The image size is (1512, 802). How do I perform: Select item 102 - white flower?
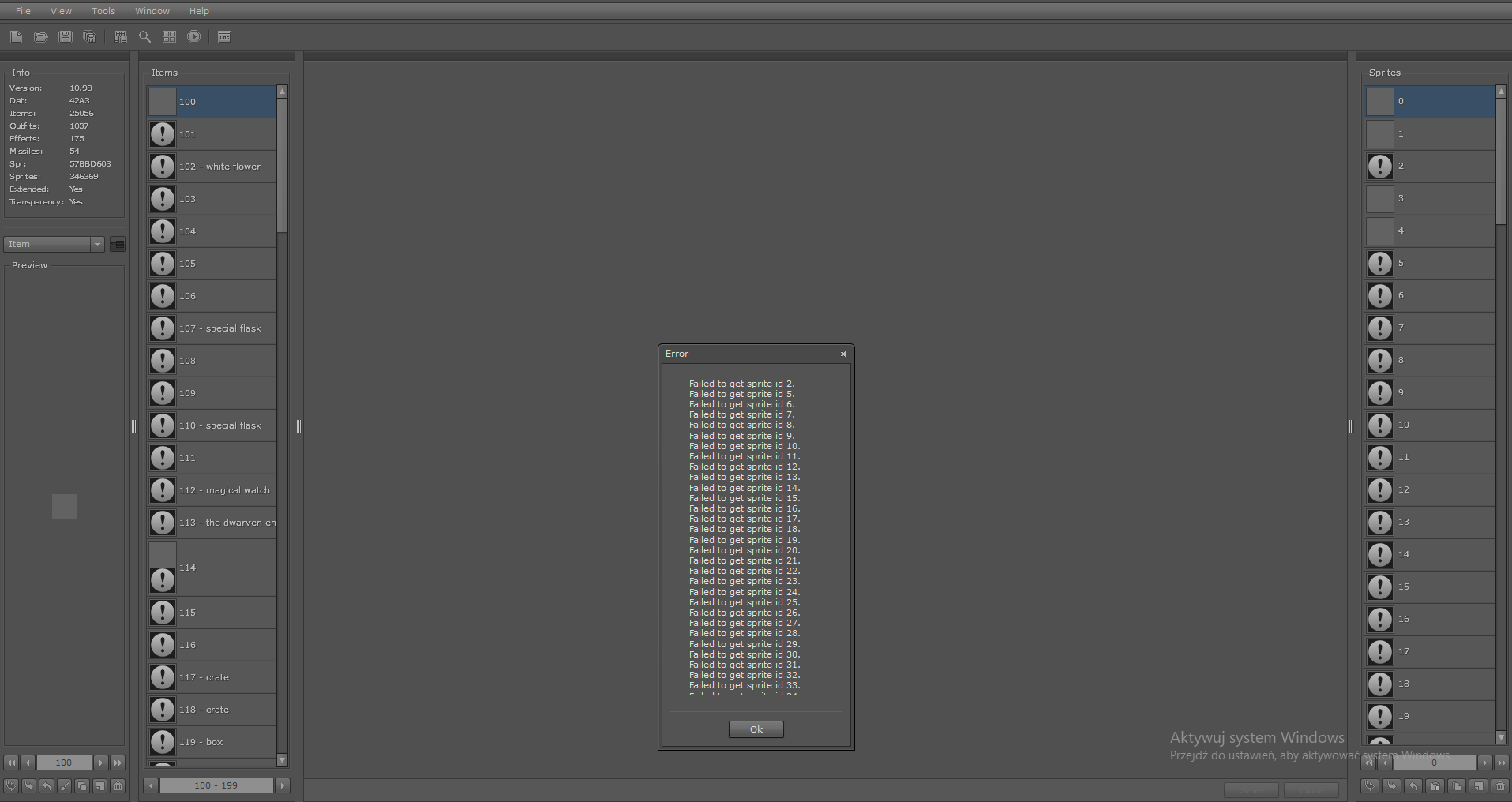pyautogui.click(x=212, y=167)
